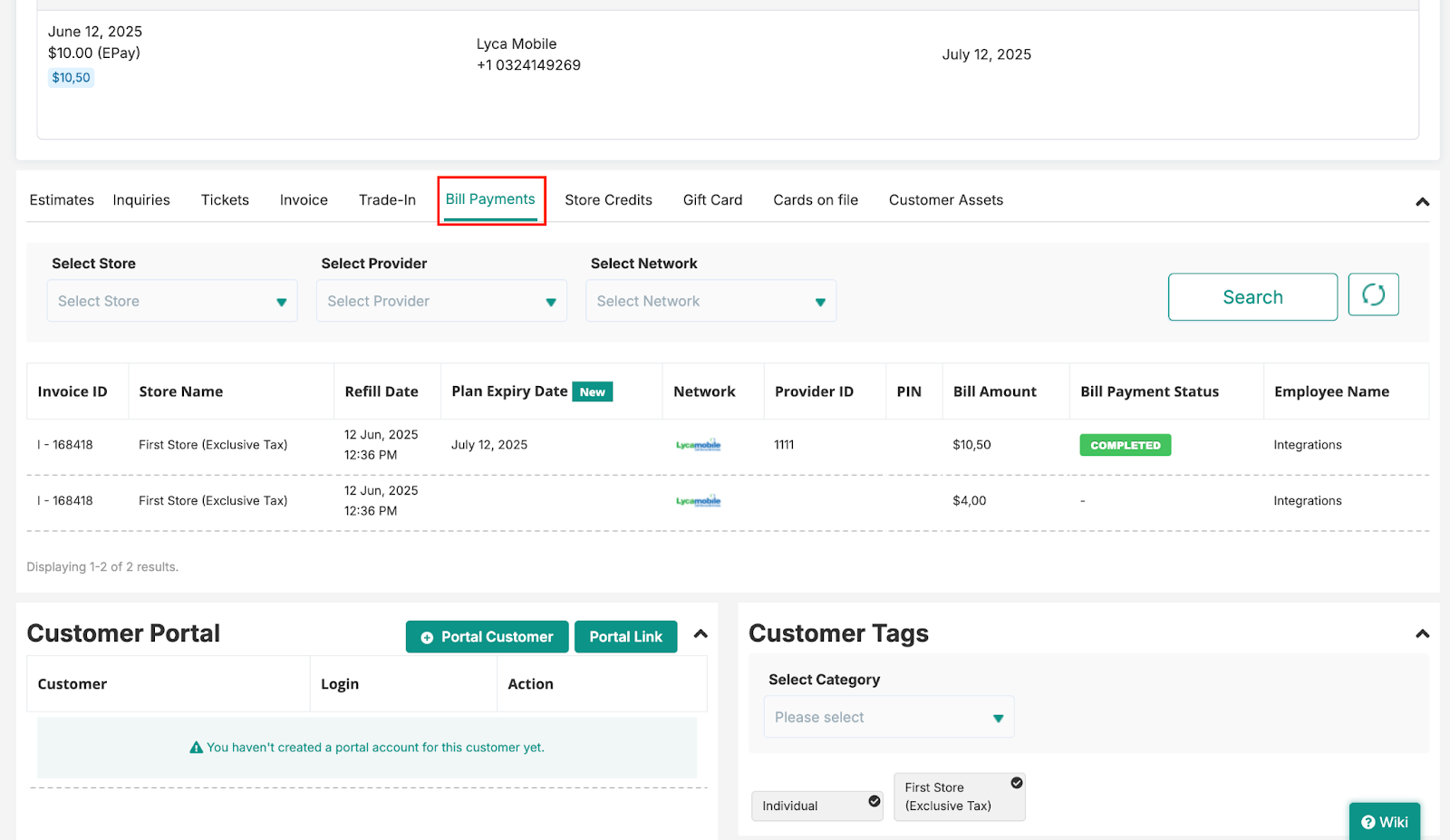Click Lycamobile logo in the $4,00 row

pyautogui.click(x=698, y=501)
